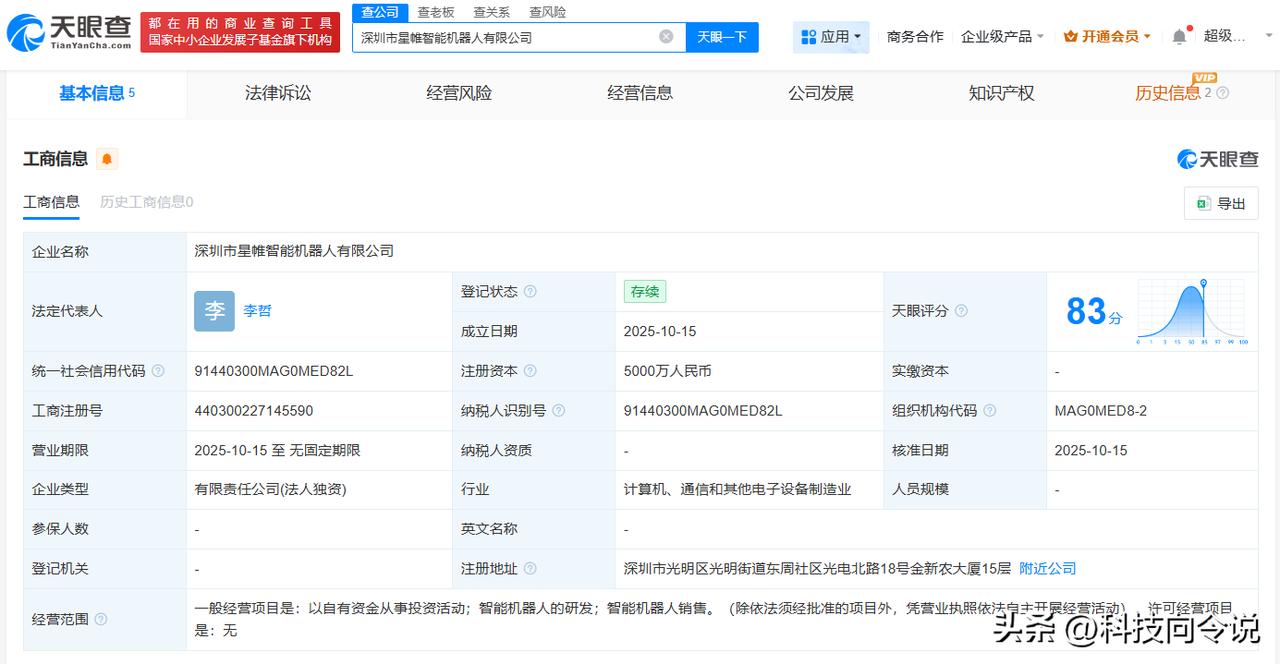Image resolution: width=1280 pixels, height=664 pixels.
Task: Expand the 应用 dropdown menu
Action: (x=831, y=37)
